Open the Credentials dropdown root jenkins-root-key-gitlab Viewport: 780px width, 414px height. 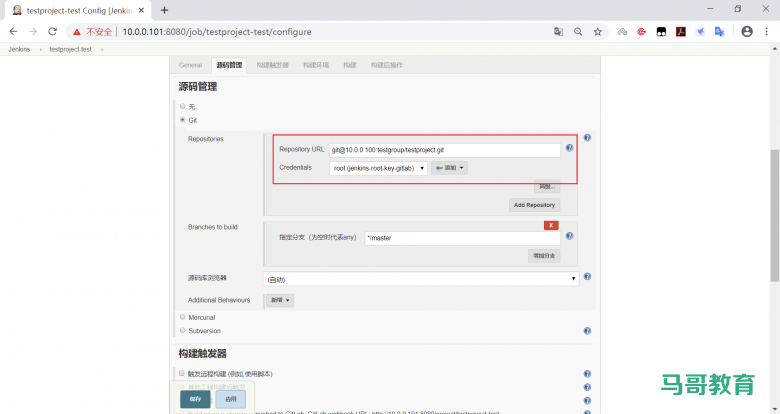coord(378,168)
